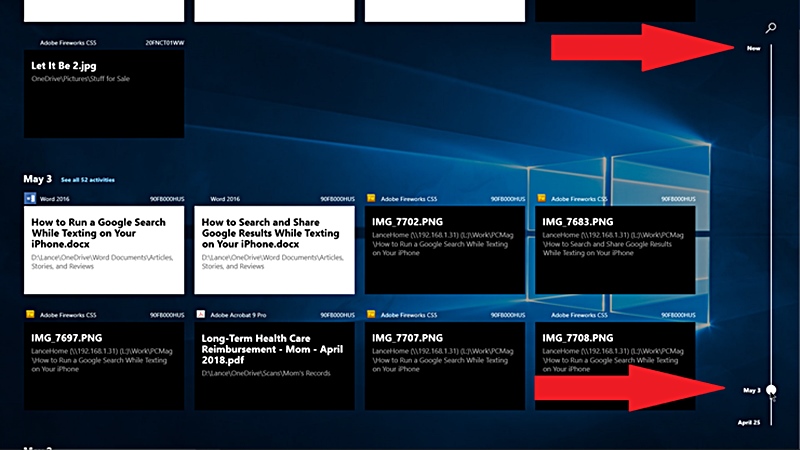The width and height of the screenshot is (800, 450).
Task: Open How to Run a Google Search docx card
Action: pos(104,250)
